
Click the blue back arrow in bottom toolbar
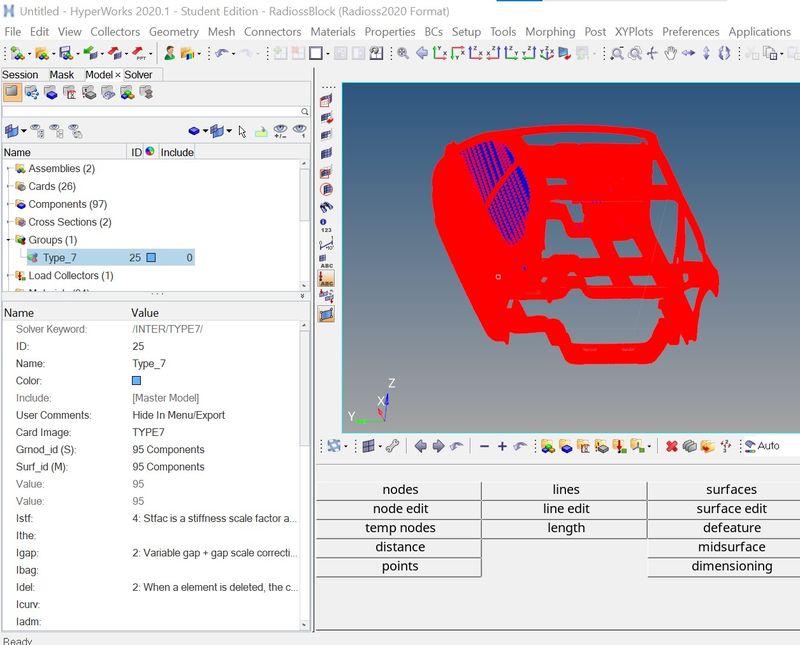(x=420, y=446)
